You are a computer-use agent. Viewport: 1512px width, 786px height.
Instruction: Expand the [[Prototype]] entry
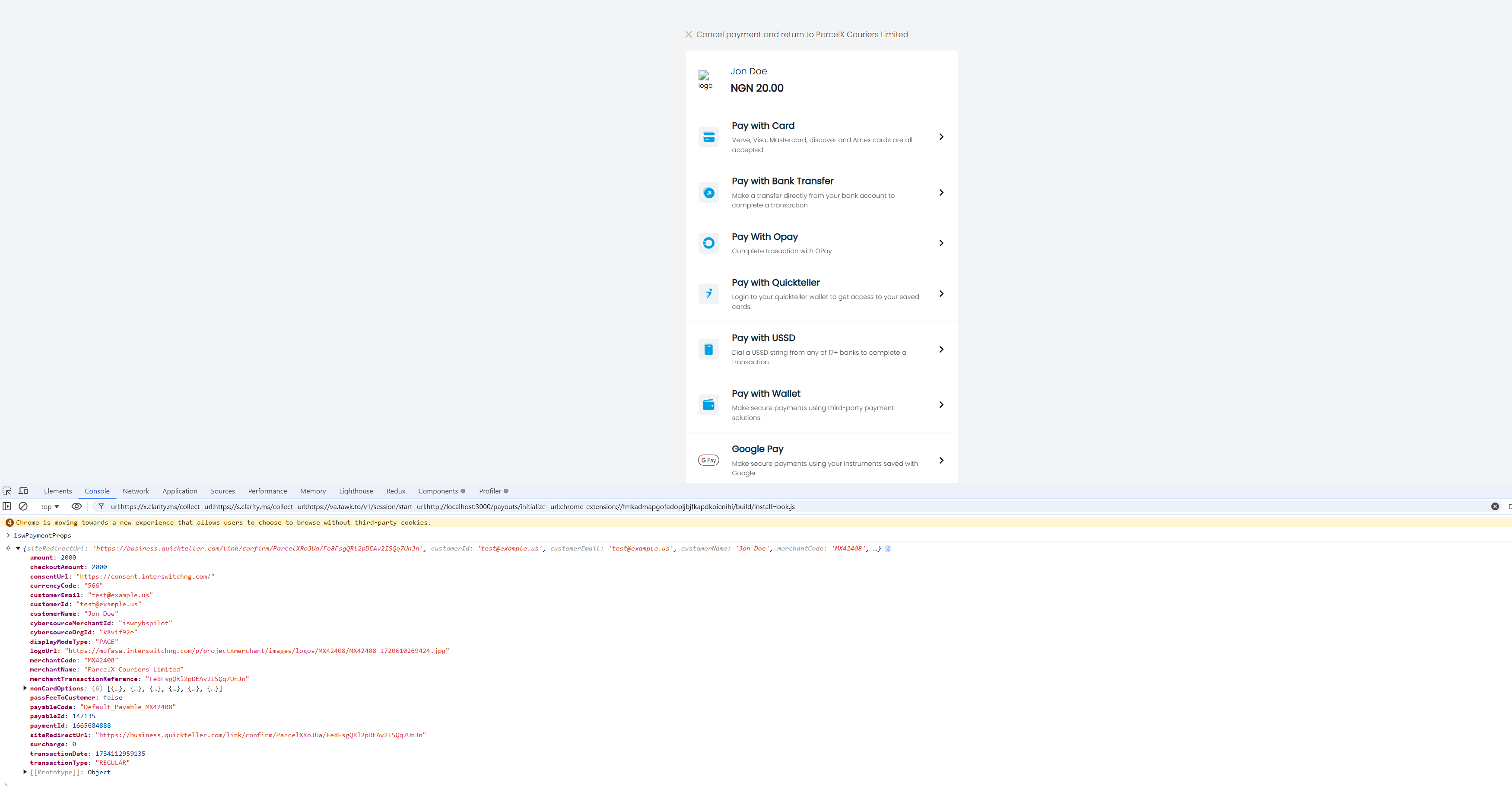click(25, 772)
